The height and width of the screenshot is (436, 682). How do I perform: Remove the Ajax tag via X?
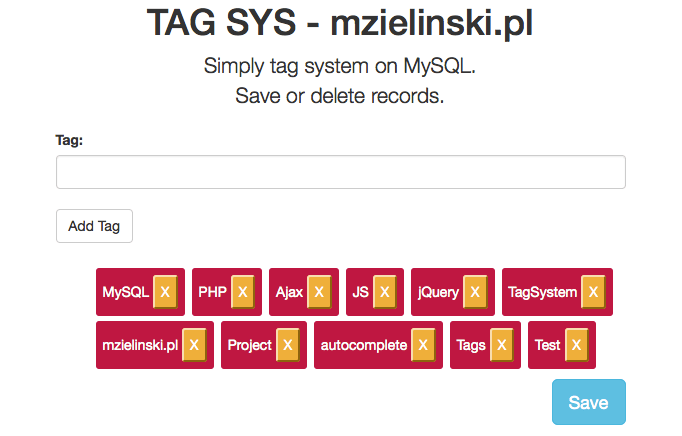[x=319, y=292]
